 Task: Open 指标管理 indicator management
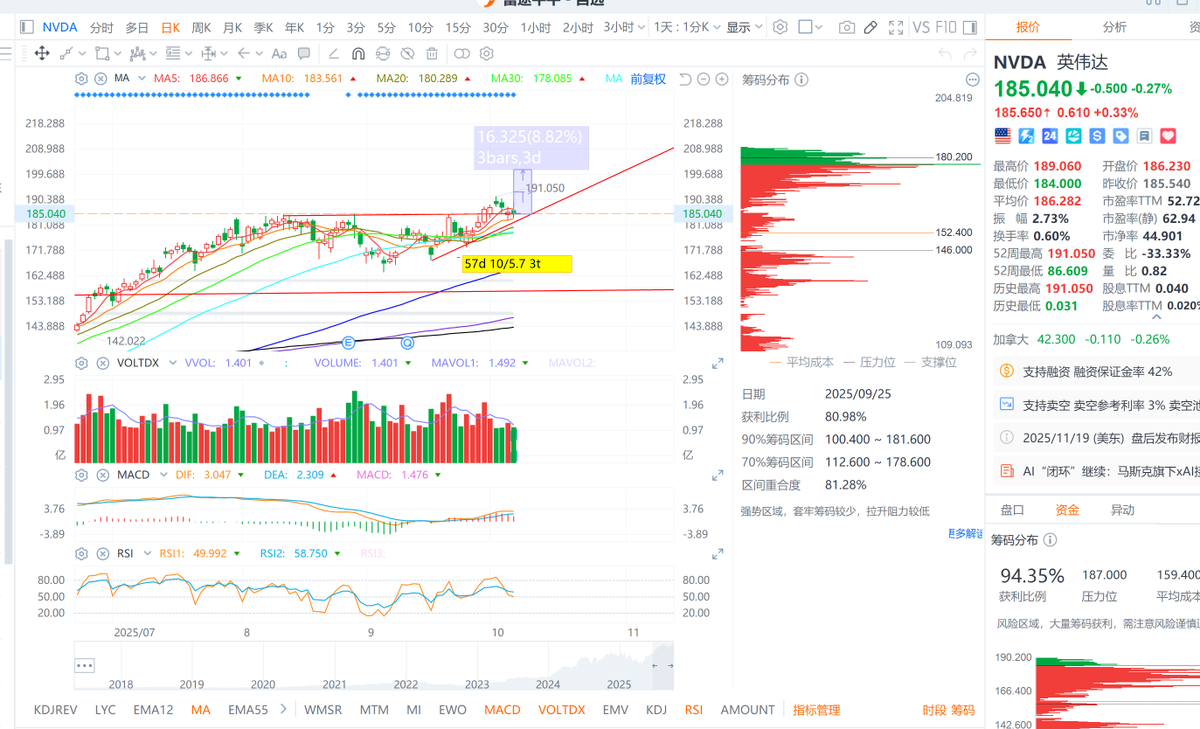(x=817, y=710)
